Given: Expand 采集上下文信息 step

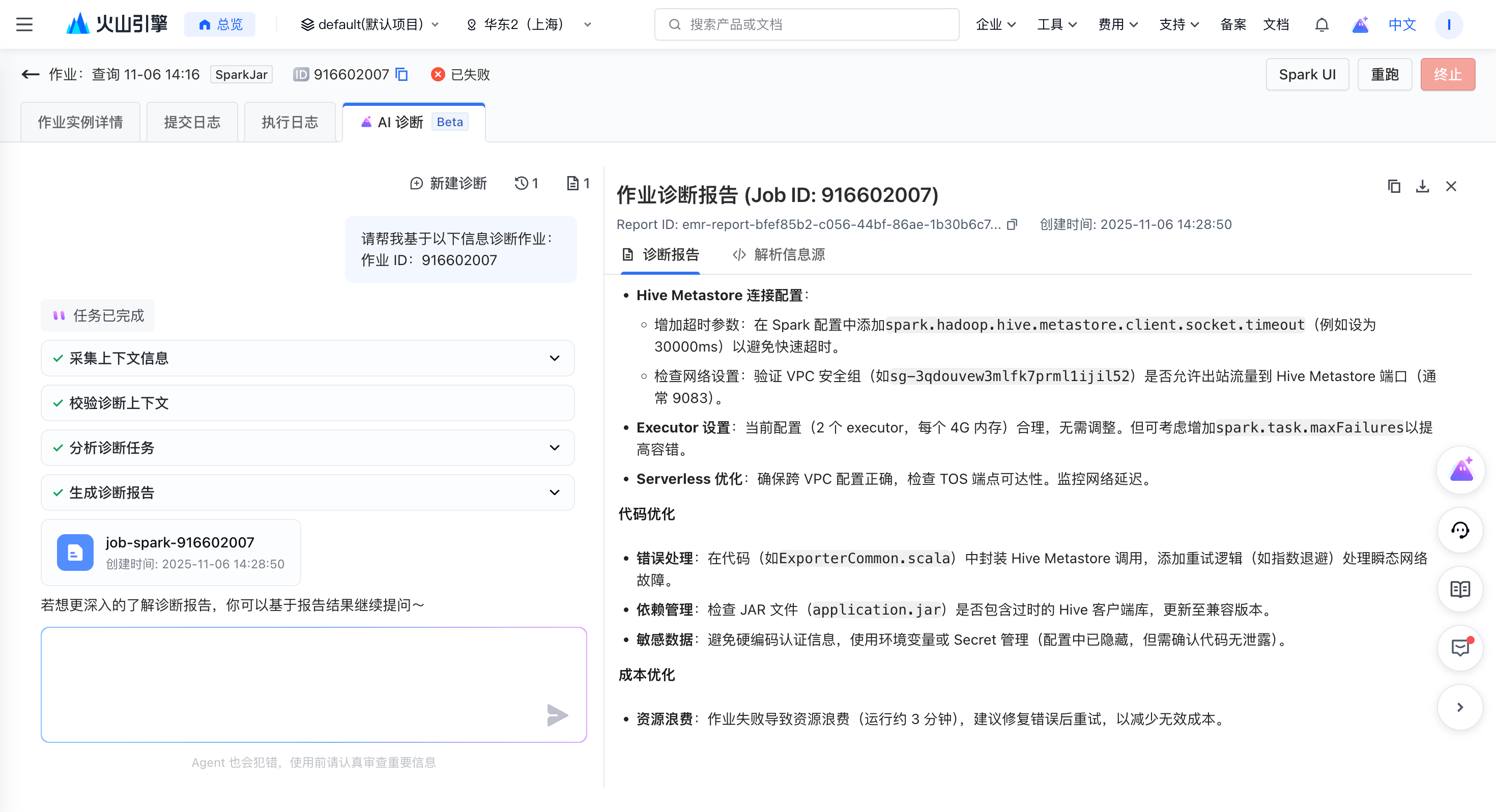Looking at the screenshot, I should 554,358.
